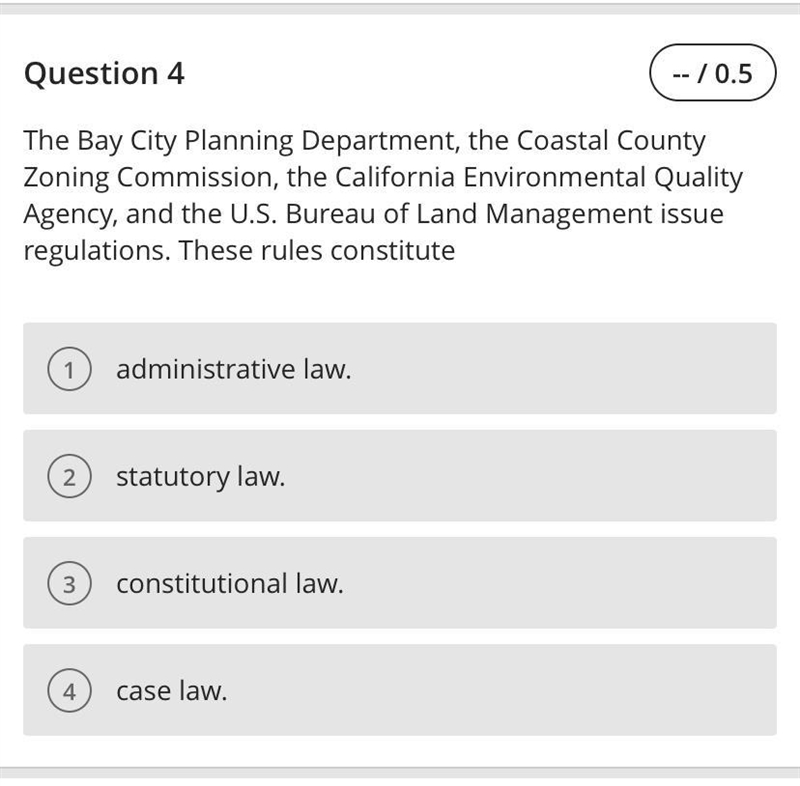Select the circled number 2 answer marker

click(69, 476)
